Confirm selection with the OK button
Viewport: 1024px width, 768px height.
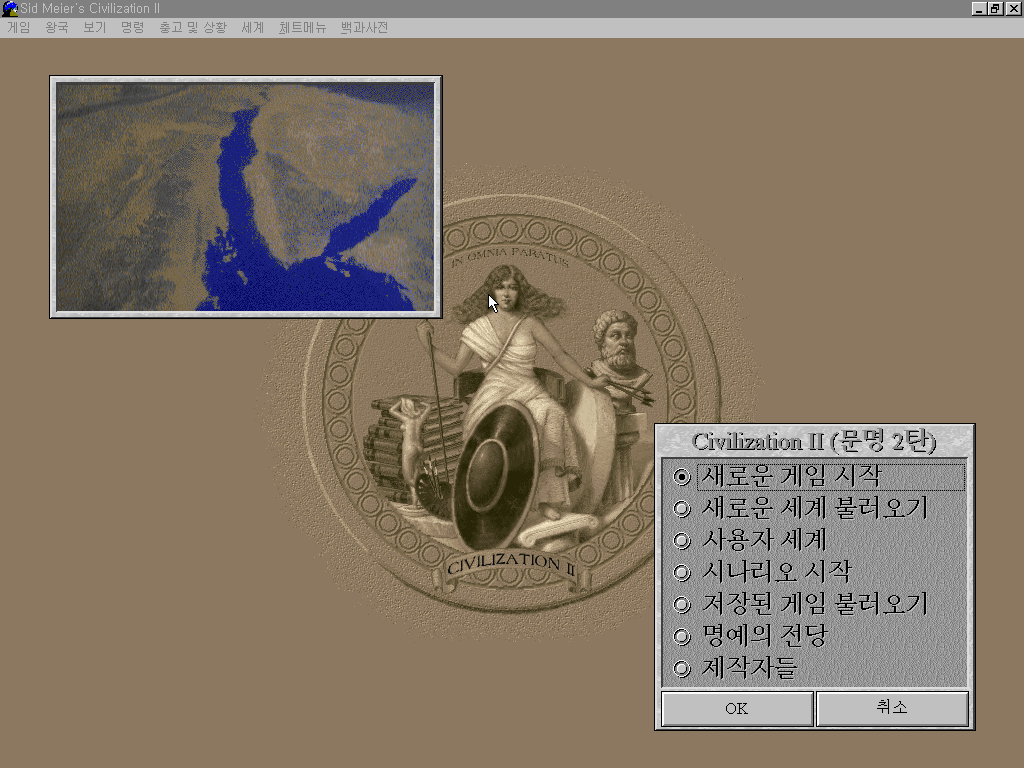pos(737,709)
